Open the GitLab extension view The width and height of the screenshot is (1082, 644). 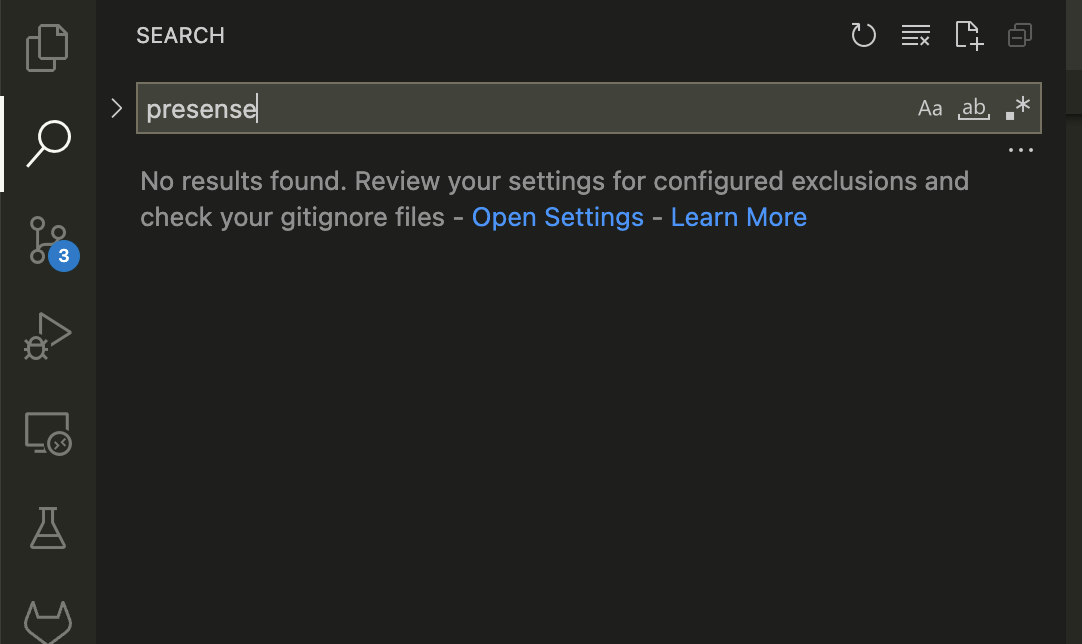[48, 621]
